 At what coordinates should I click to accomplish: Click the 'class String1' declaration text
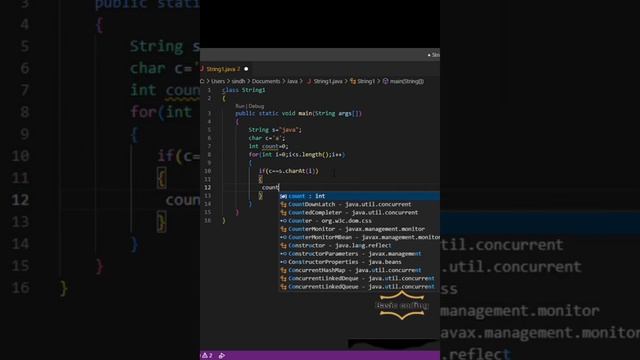click(244, 90)
